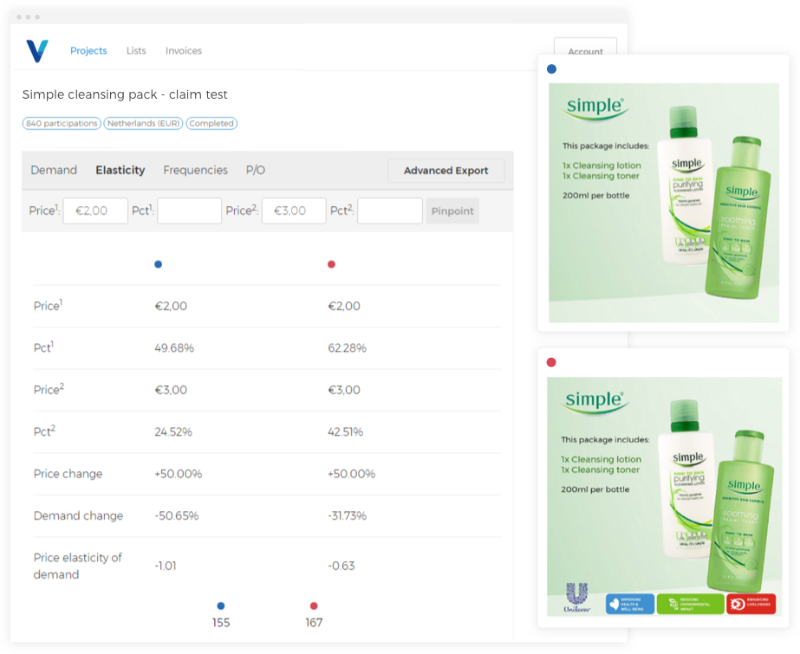The width and height of the screenshot is (800, 654).
Task: Click the red enhancing livelihoods badge
Action: coord(751,604)
